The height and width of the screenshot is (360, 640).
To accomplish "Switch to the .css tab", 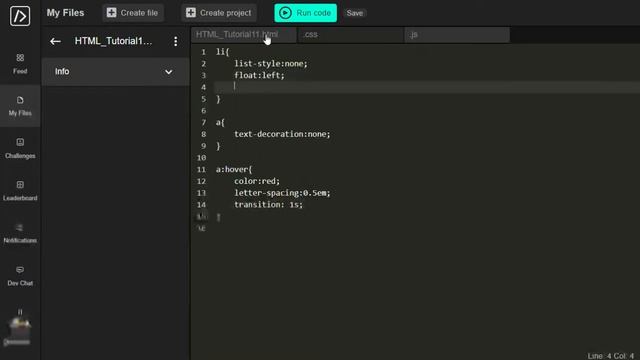I will point(351,35).
